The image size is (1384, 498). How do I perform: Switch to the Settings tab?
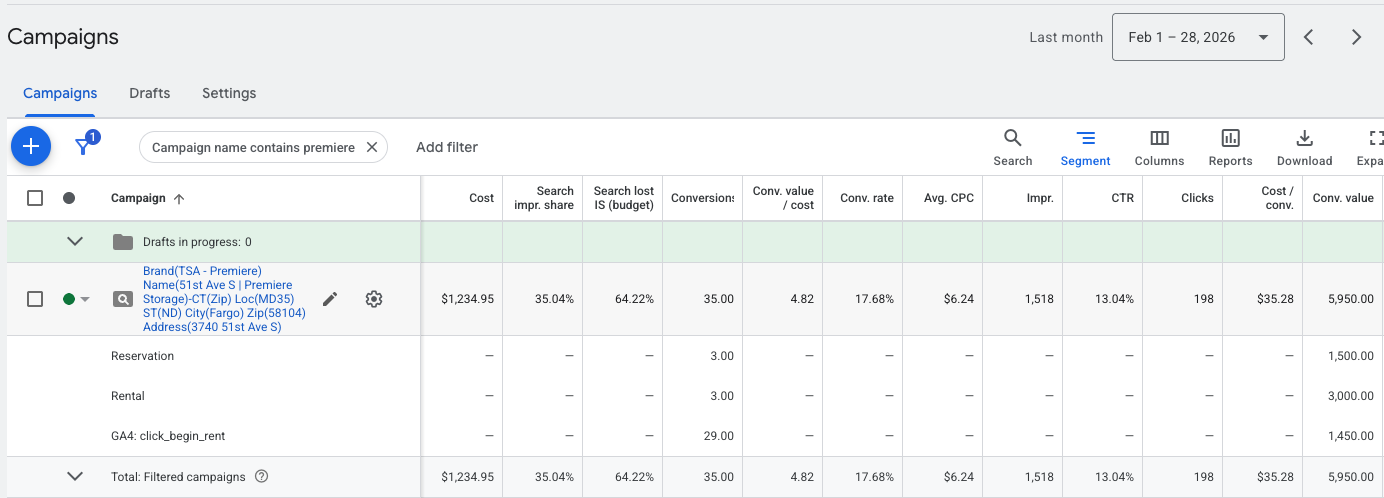[229, 93]
